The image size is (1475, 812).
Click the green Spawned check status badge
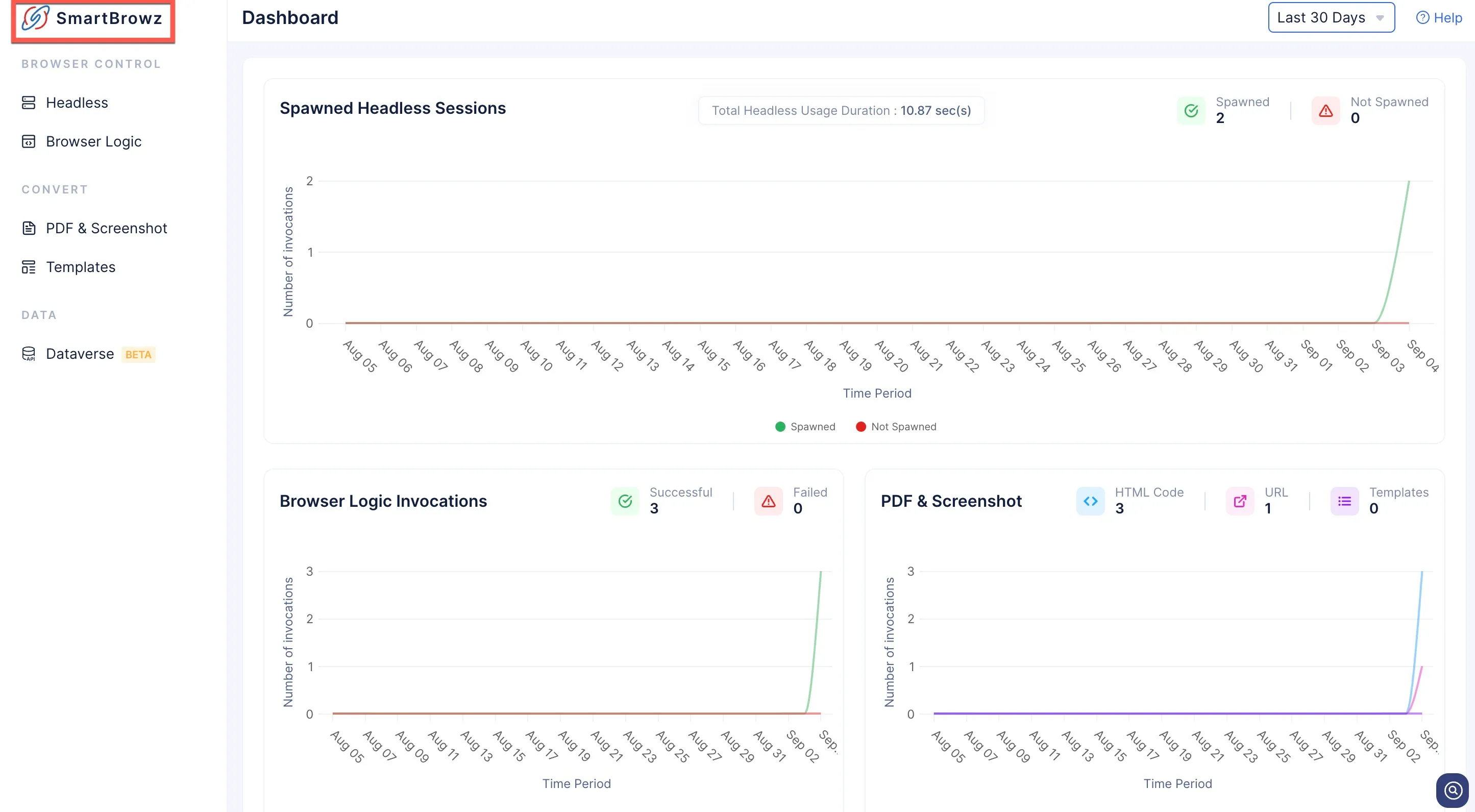pos(1191,111)
